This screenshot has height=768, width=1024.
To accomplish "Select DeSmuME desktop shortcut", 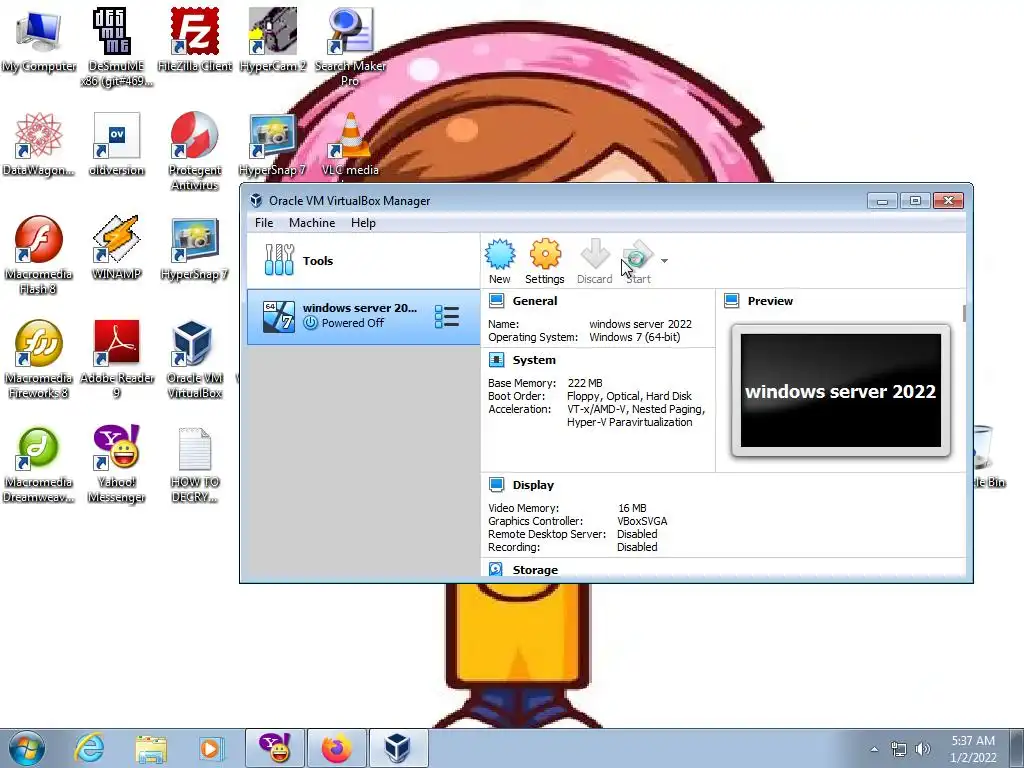I will coord(116,47).
